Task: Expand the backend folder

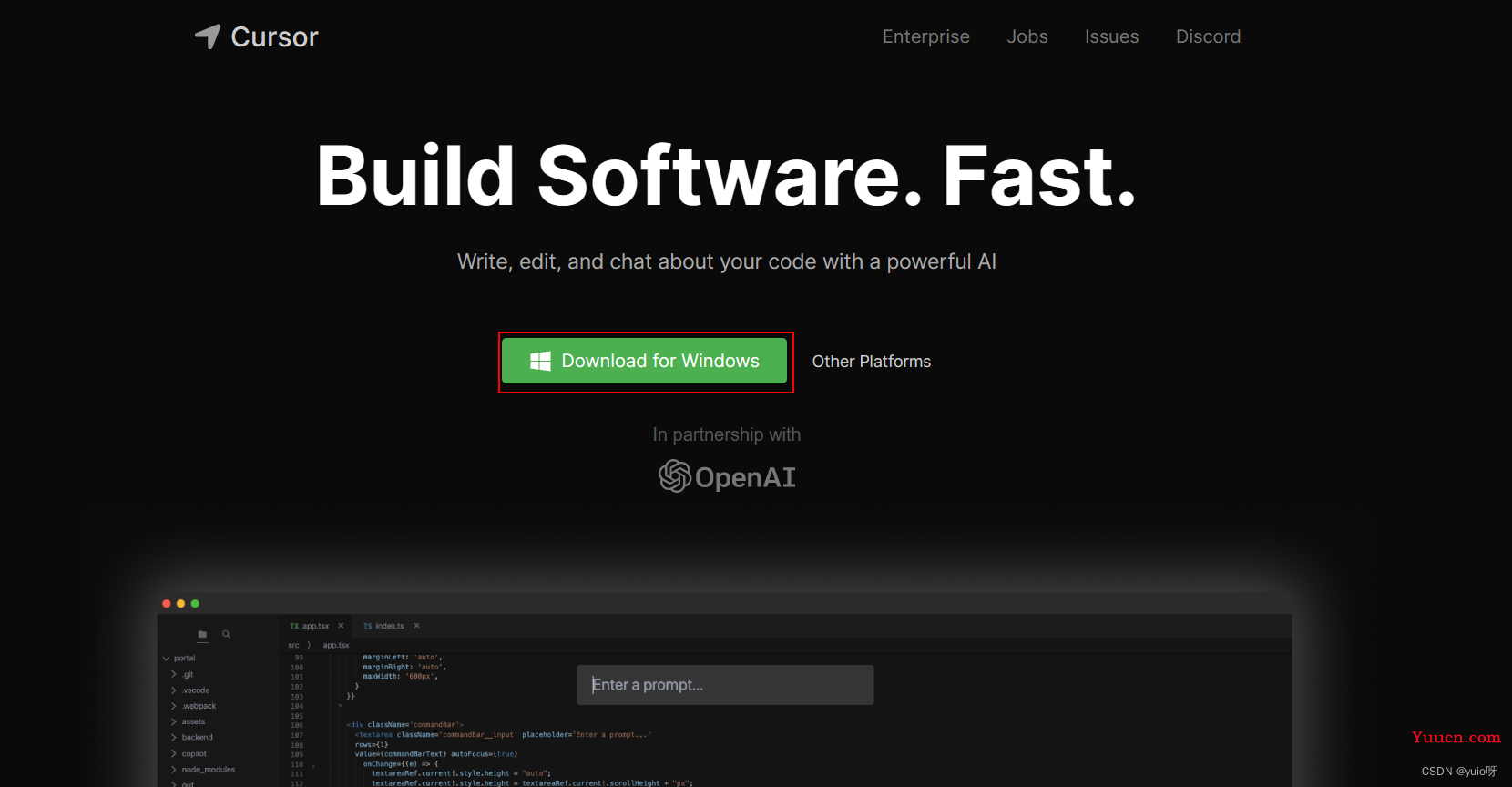Action: click(174, 738)
